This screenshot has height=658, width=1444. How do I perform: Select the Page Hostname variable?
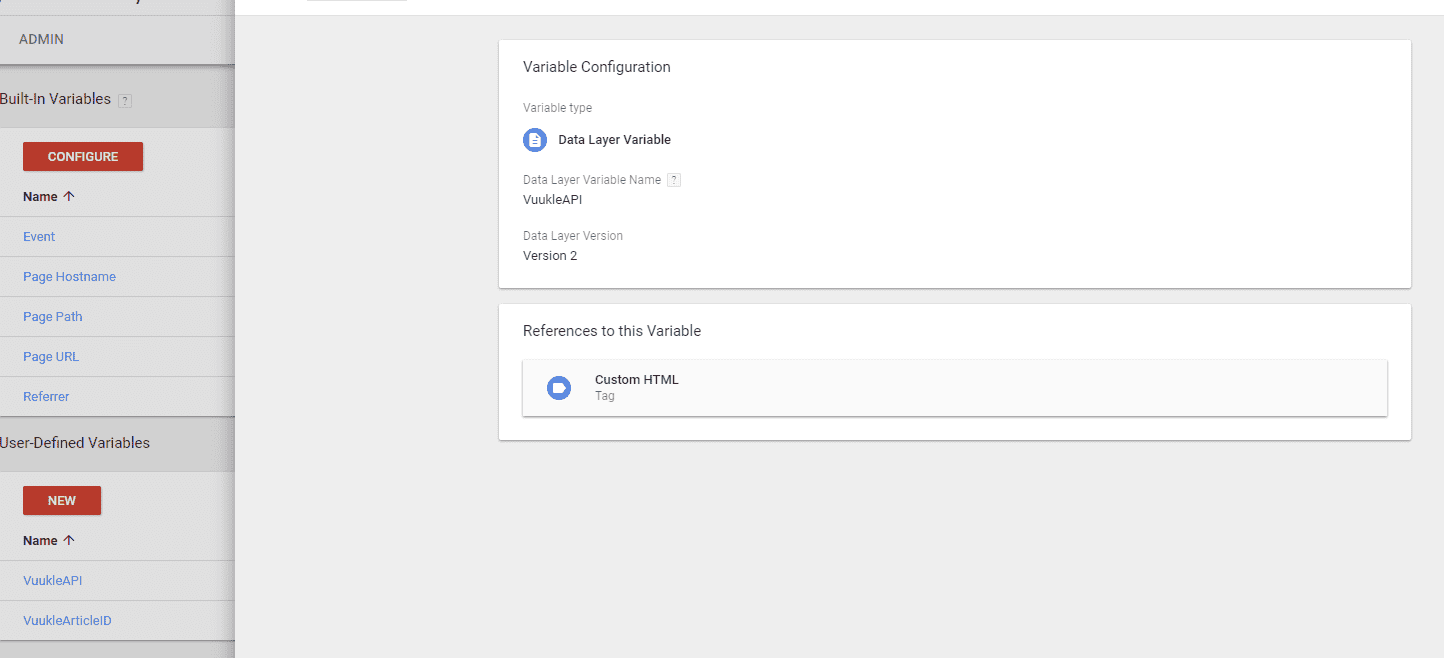click(x=69, y=277)
